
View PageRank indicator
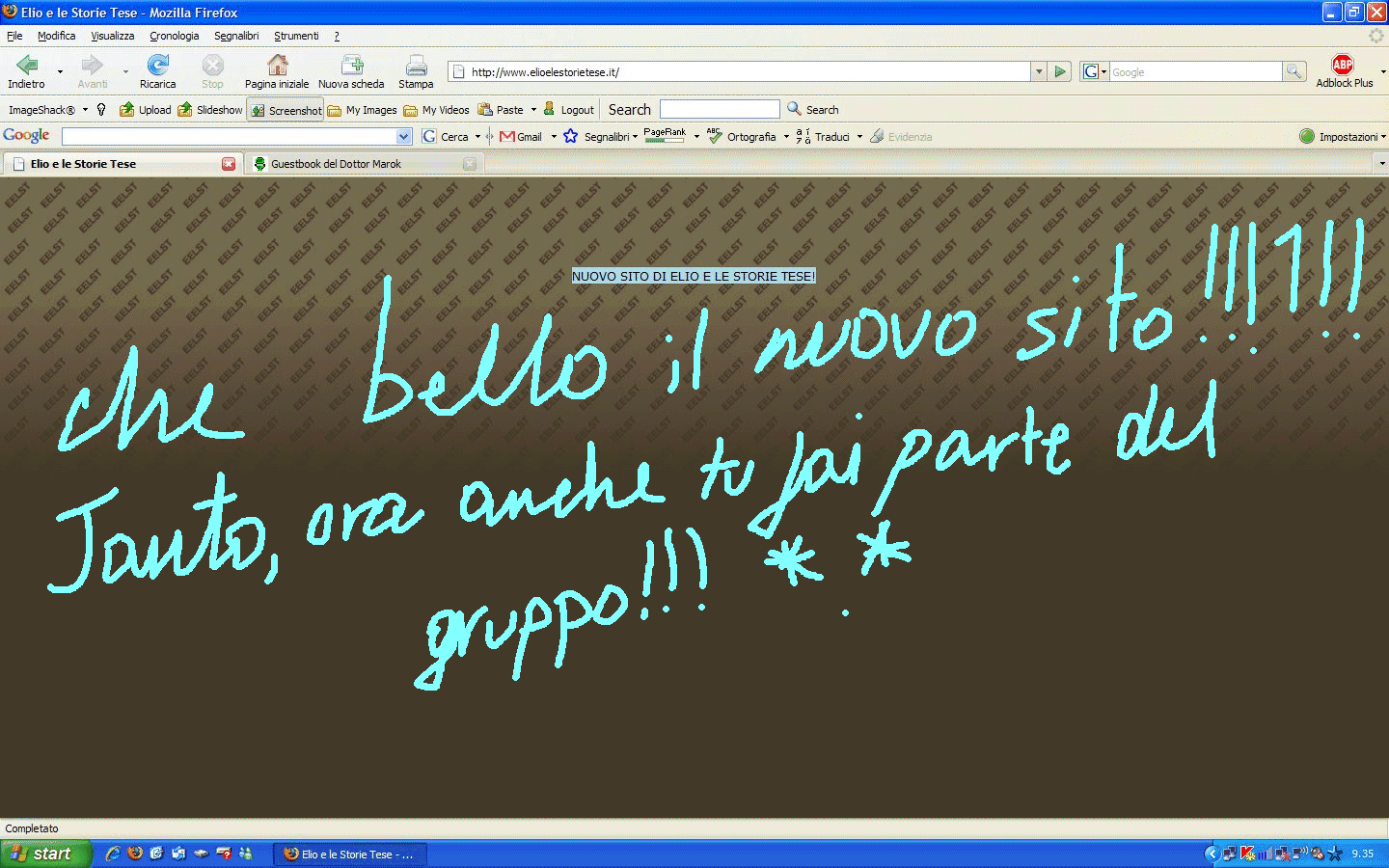(x=665, y=136)
